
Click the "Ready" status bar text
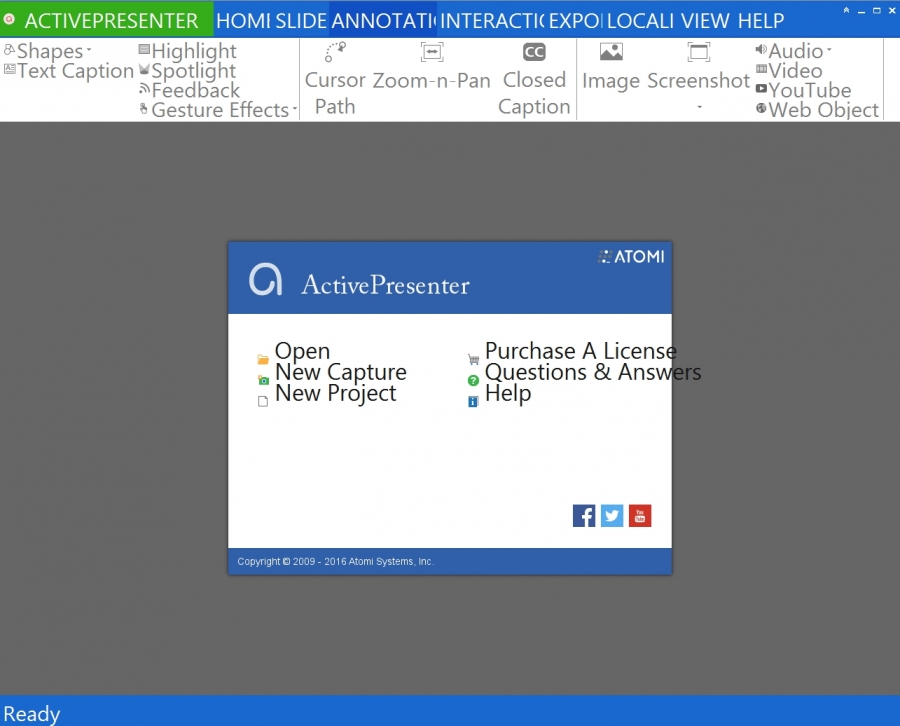click(x=32, y=714)
